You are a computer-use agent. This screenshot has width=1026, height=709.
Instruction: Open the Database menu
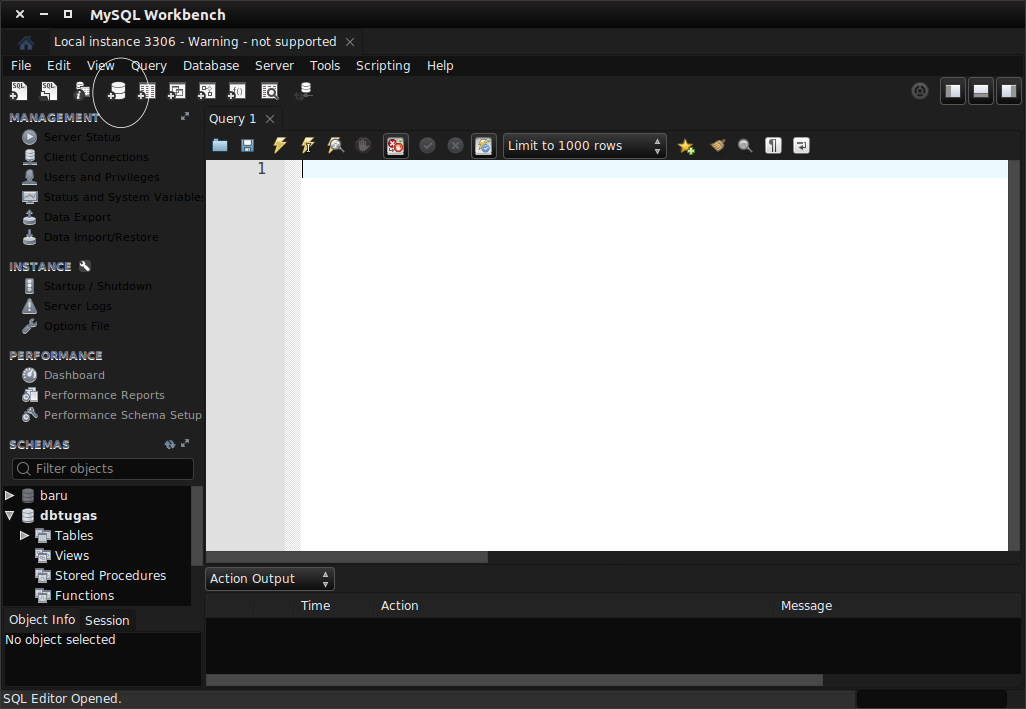[x=211, y=65]
